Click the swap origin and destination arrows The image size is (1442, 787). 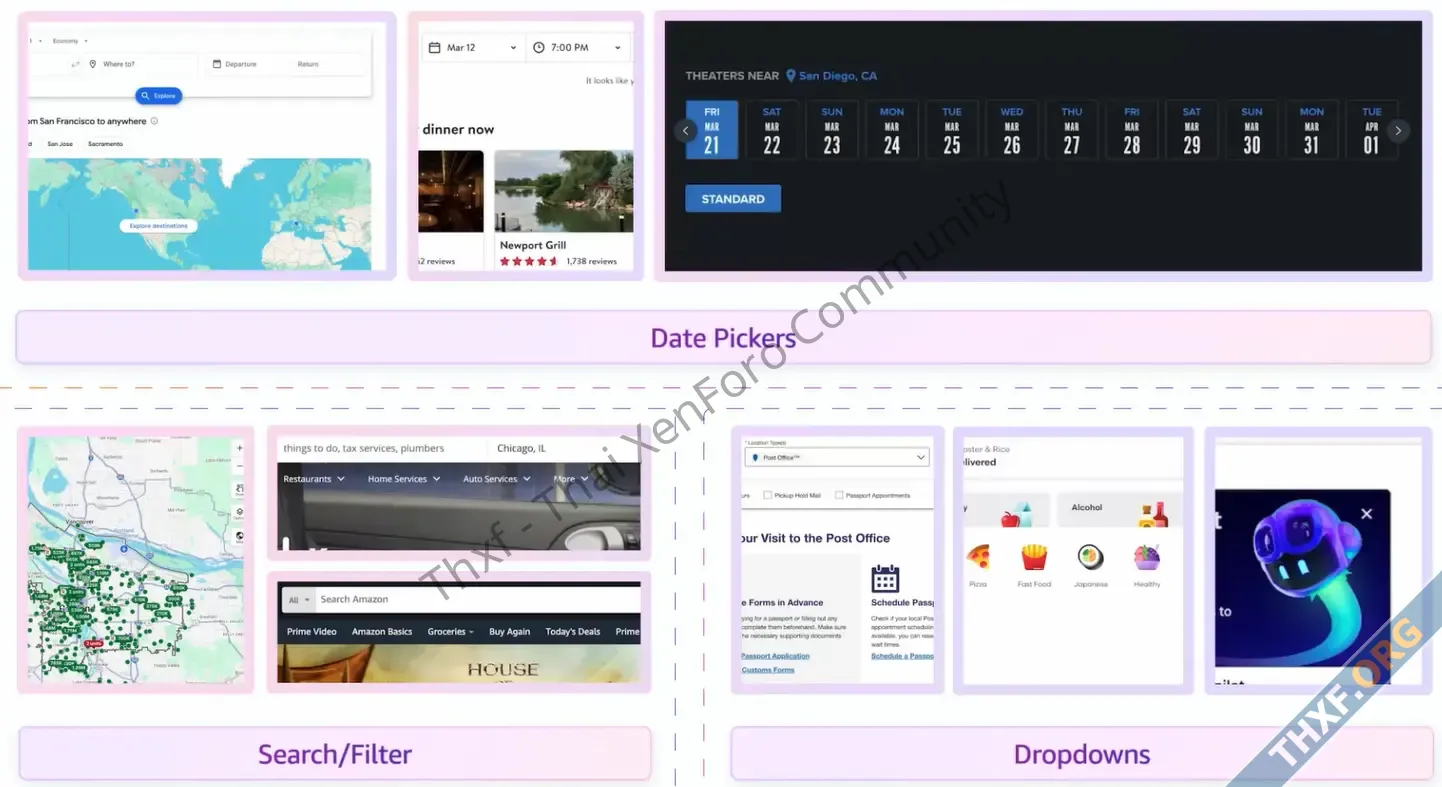(75, 64)
